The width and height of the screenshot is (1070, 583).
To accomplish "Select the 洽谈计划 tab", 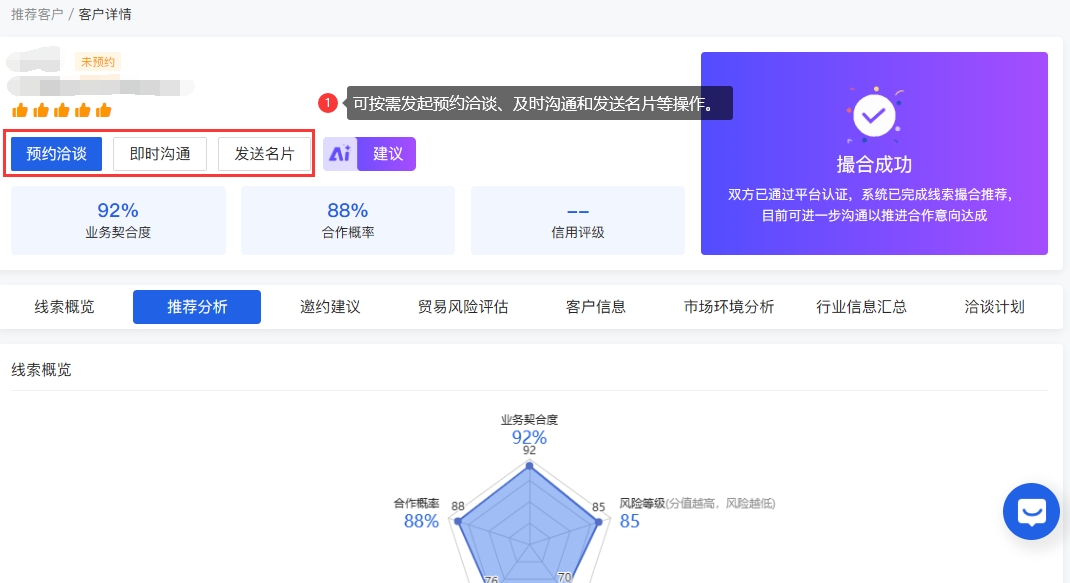I will click(x=994, y=307).
